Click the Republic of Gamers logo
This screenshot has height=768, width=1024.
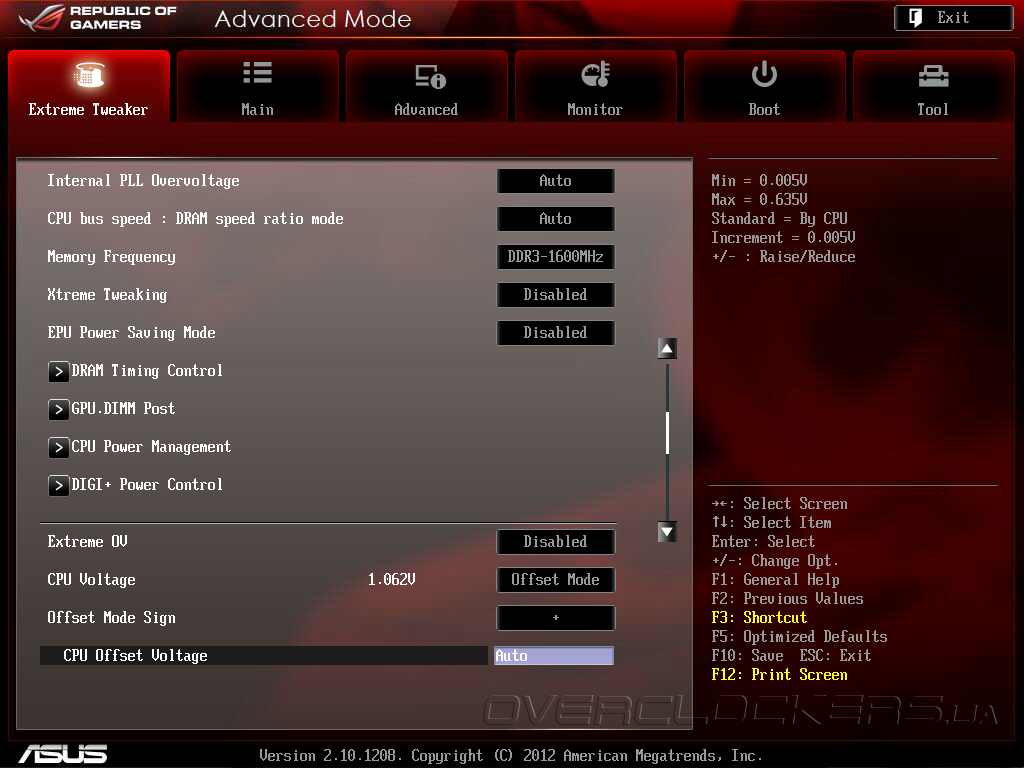(98, 18)
